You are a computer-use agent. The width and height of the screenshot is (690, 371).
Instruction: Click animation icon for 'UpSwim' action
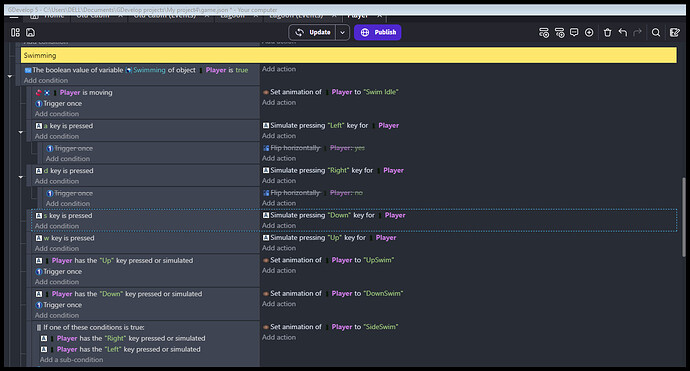pyautogui.click(x=266, y=260)
